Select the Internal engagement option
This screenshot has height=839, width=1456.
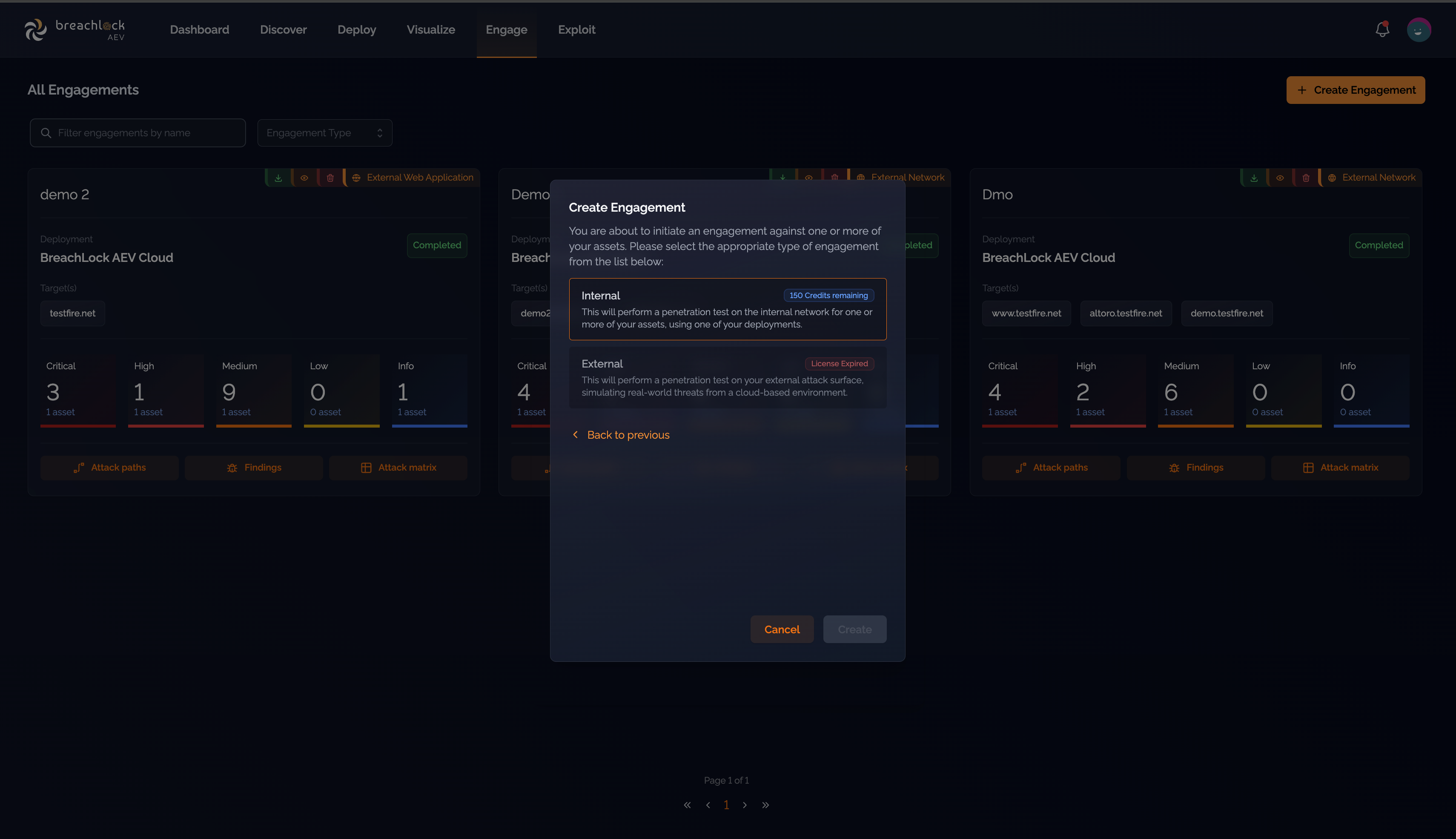[x=728, y=309]
